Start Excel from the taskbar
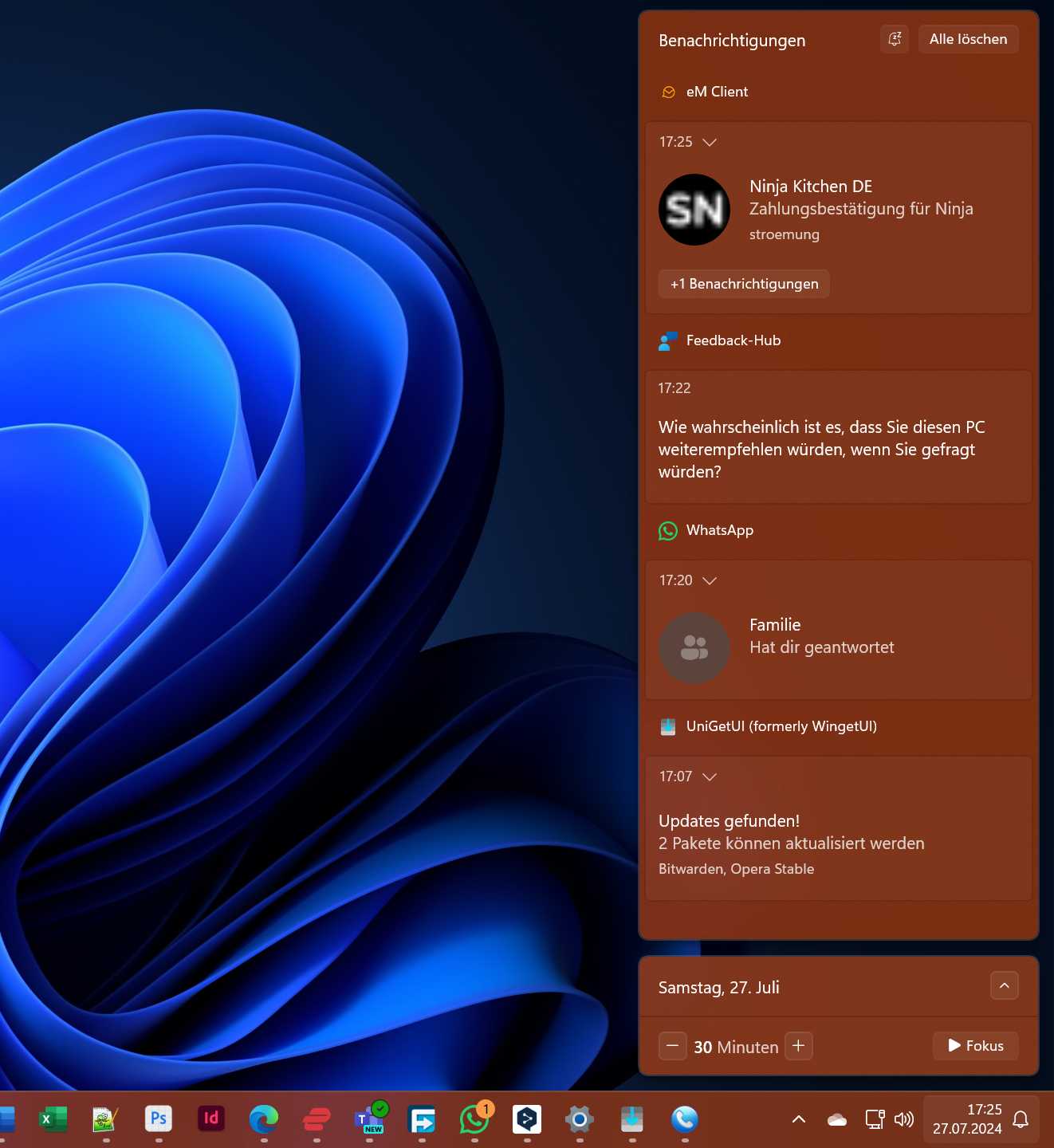Viewport: 1054px width, 1148px height. [53, 1120]
